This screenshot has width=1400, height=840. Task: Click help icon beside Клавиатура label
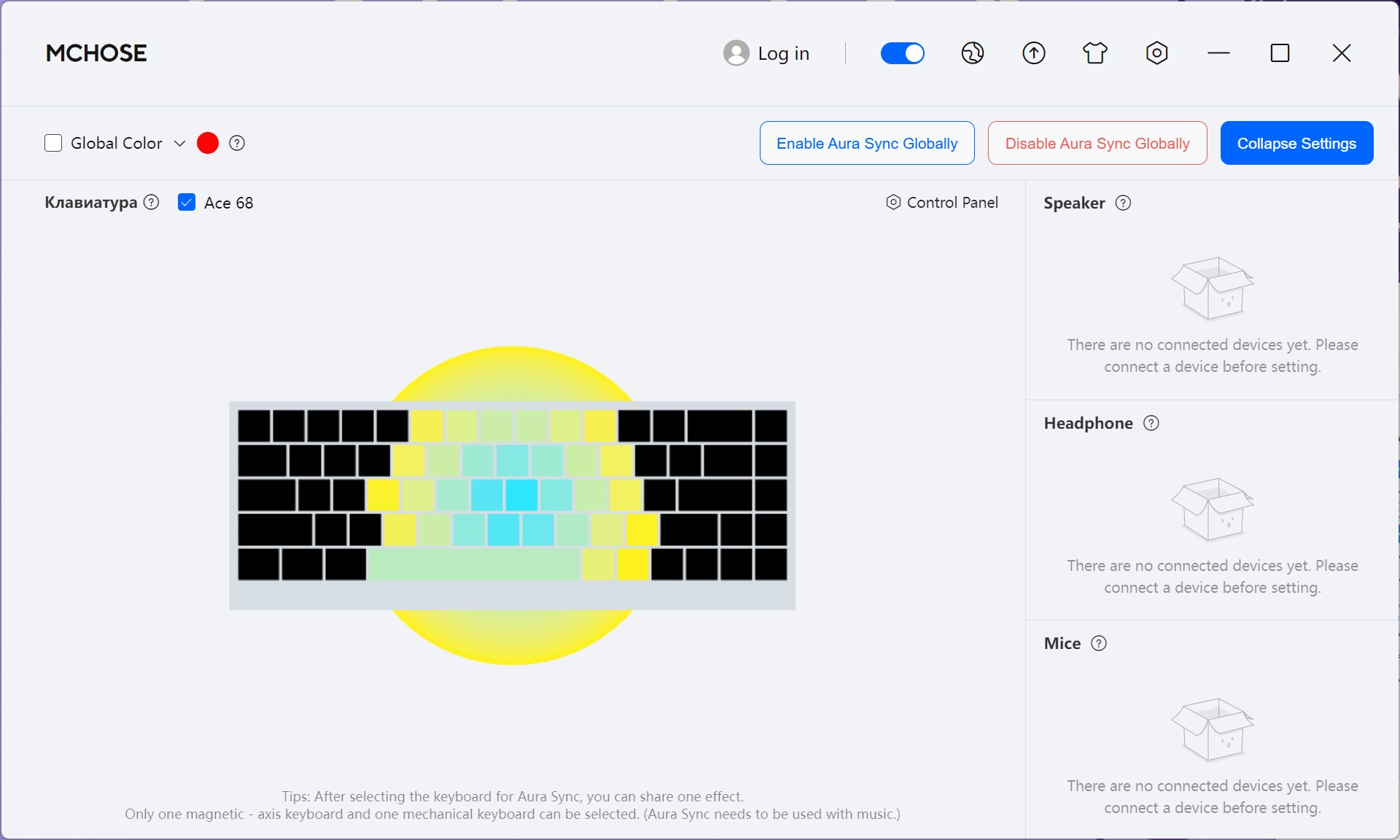click(x=152, y=202)
